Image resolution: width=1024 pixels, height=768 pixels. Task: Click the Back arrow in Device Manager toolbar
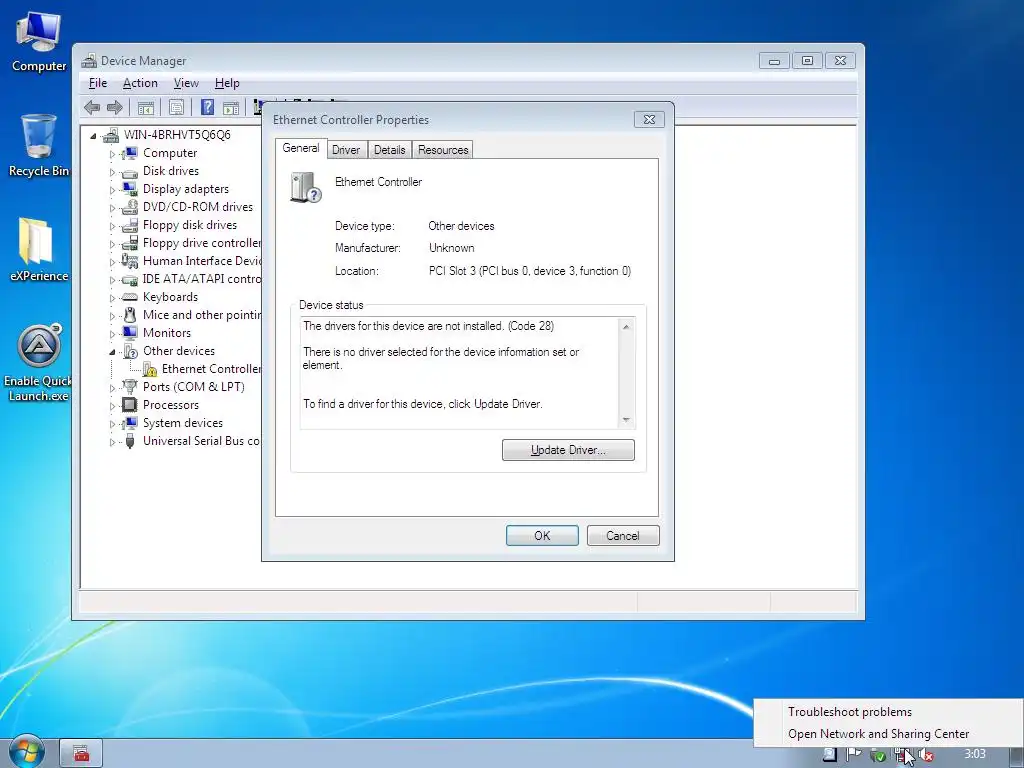pos(92,107)
